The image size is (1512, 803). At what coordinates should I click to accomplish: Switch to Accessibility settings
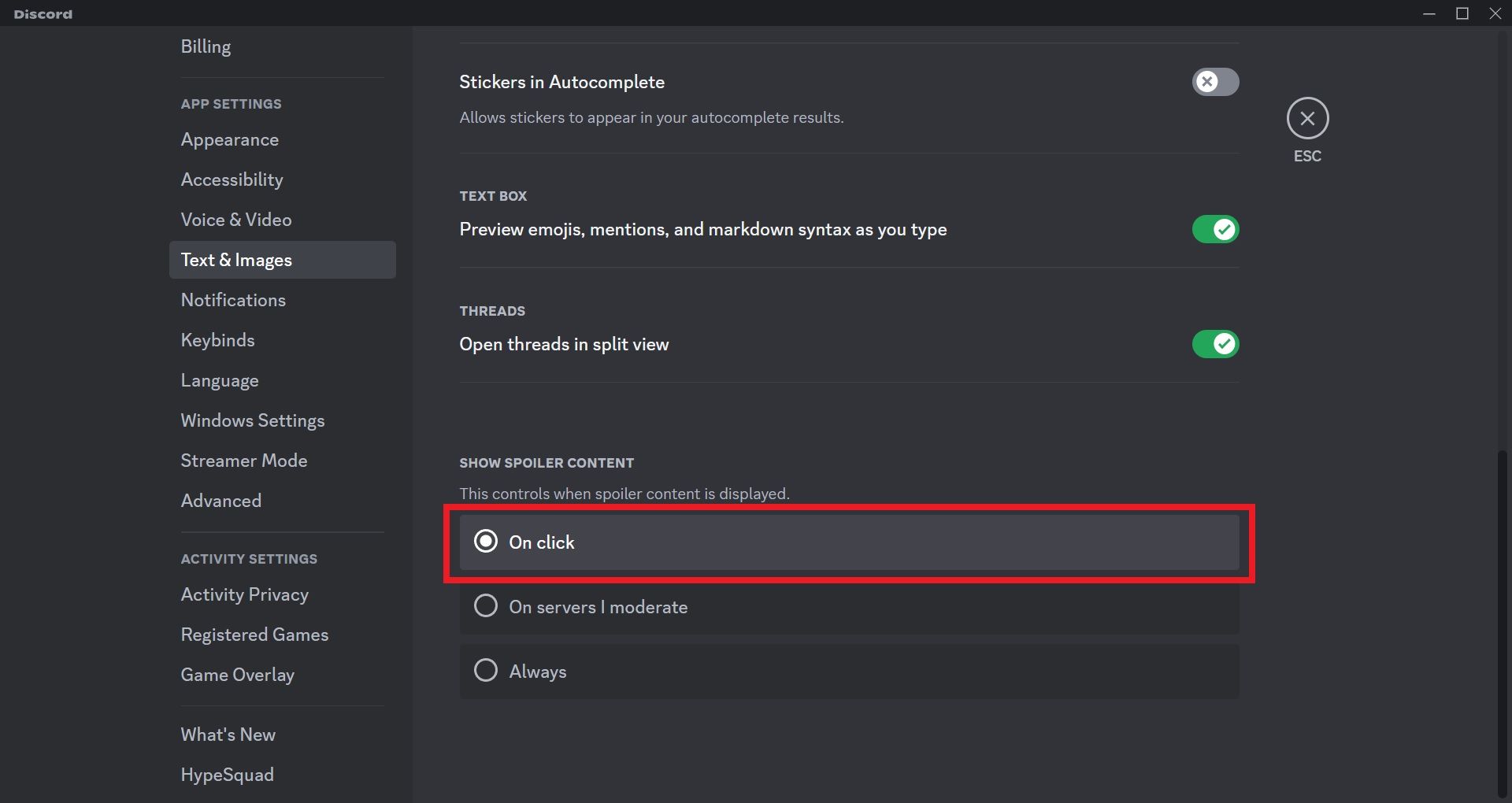pyautogui.click(x=232, y=179)
